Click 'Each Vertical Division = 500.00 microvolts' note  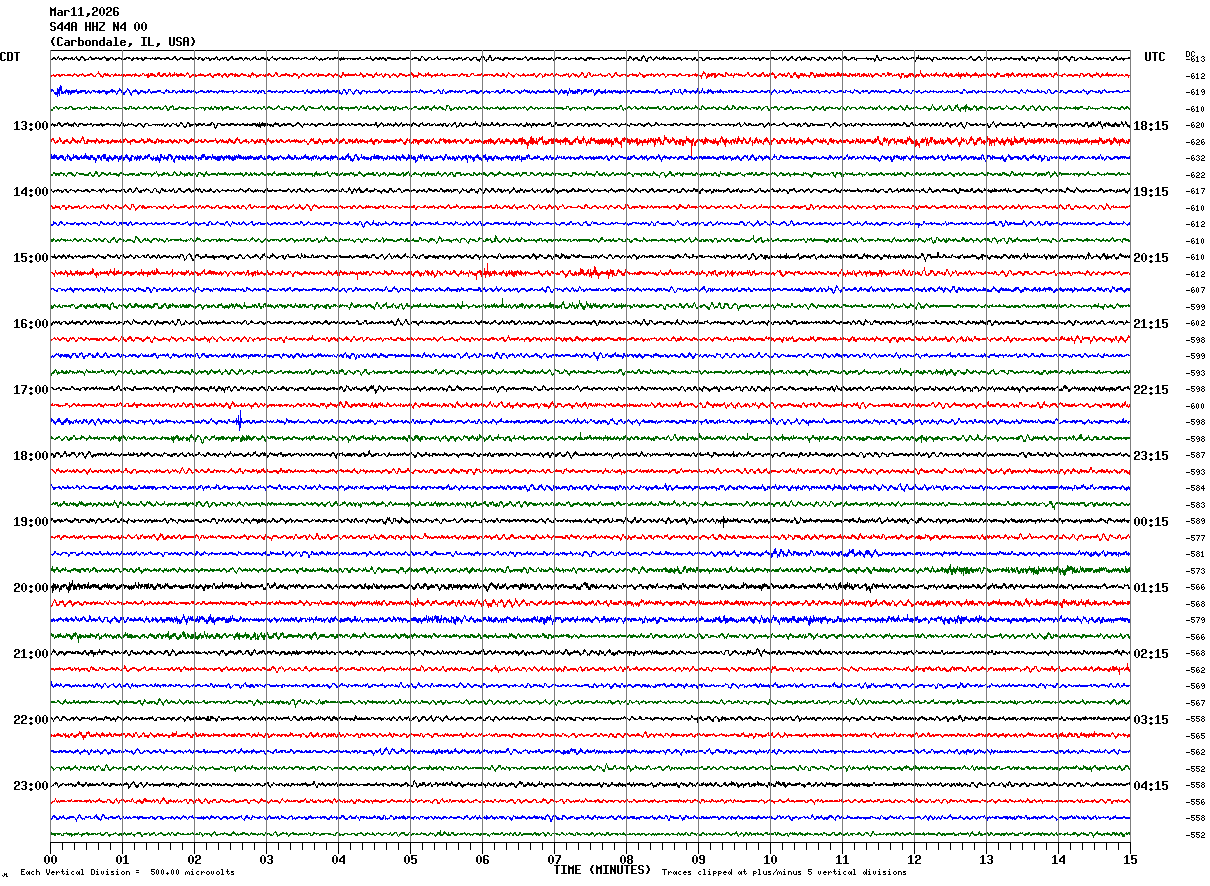(x=128, y=873)
